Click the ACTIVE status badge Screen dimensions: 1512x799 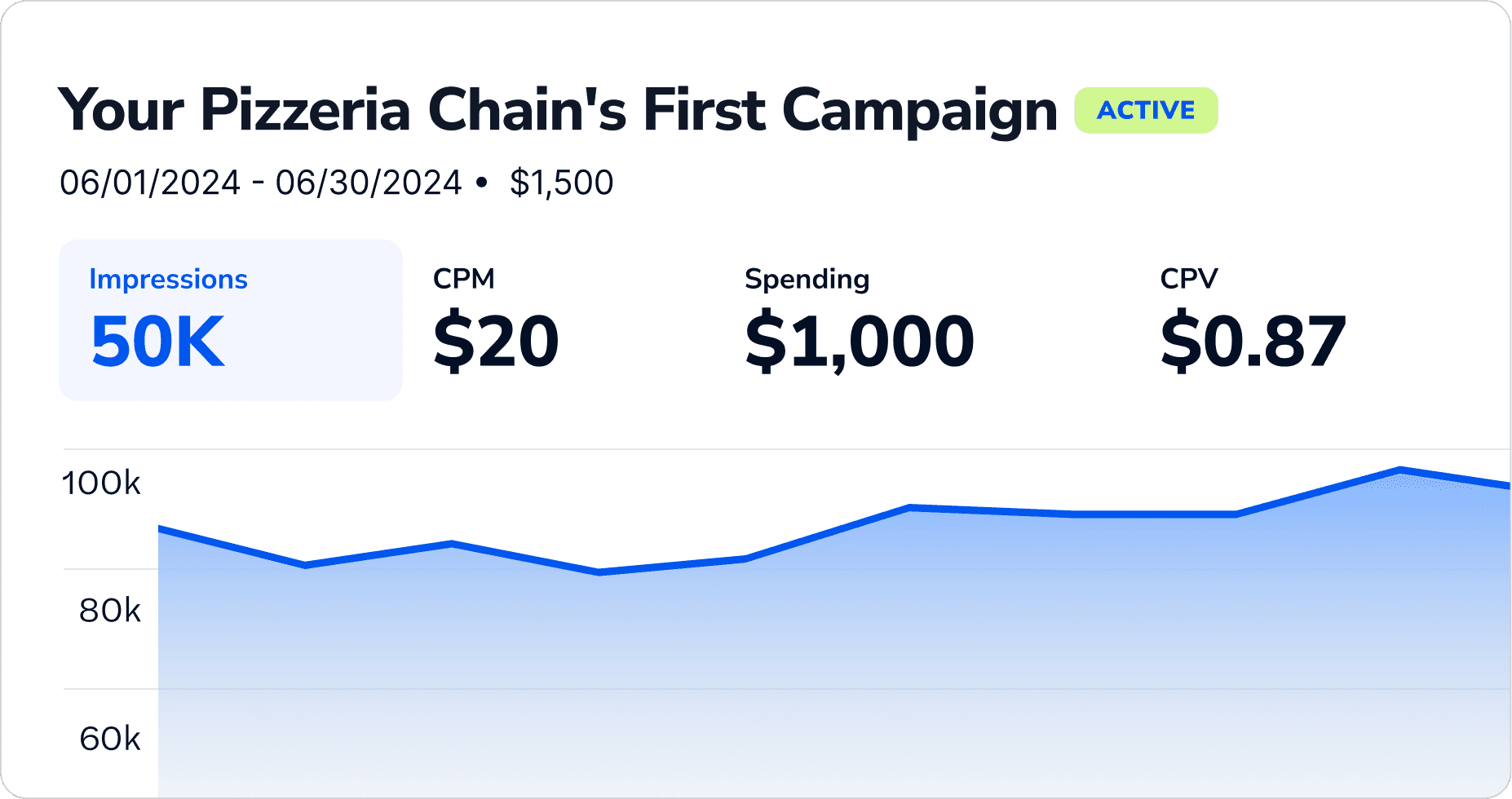[1145, 108]
